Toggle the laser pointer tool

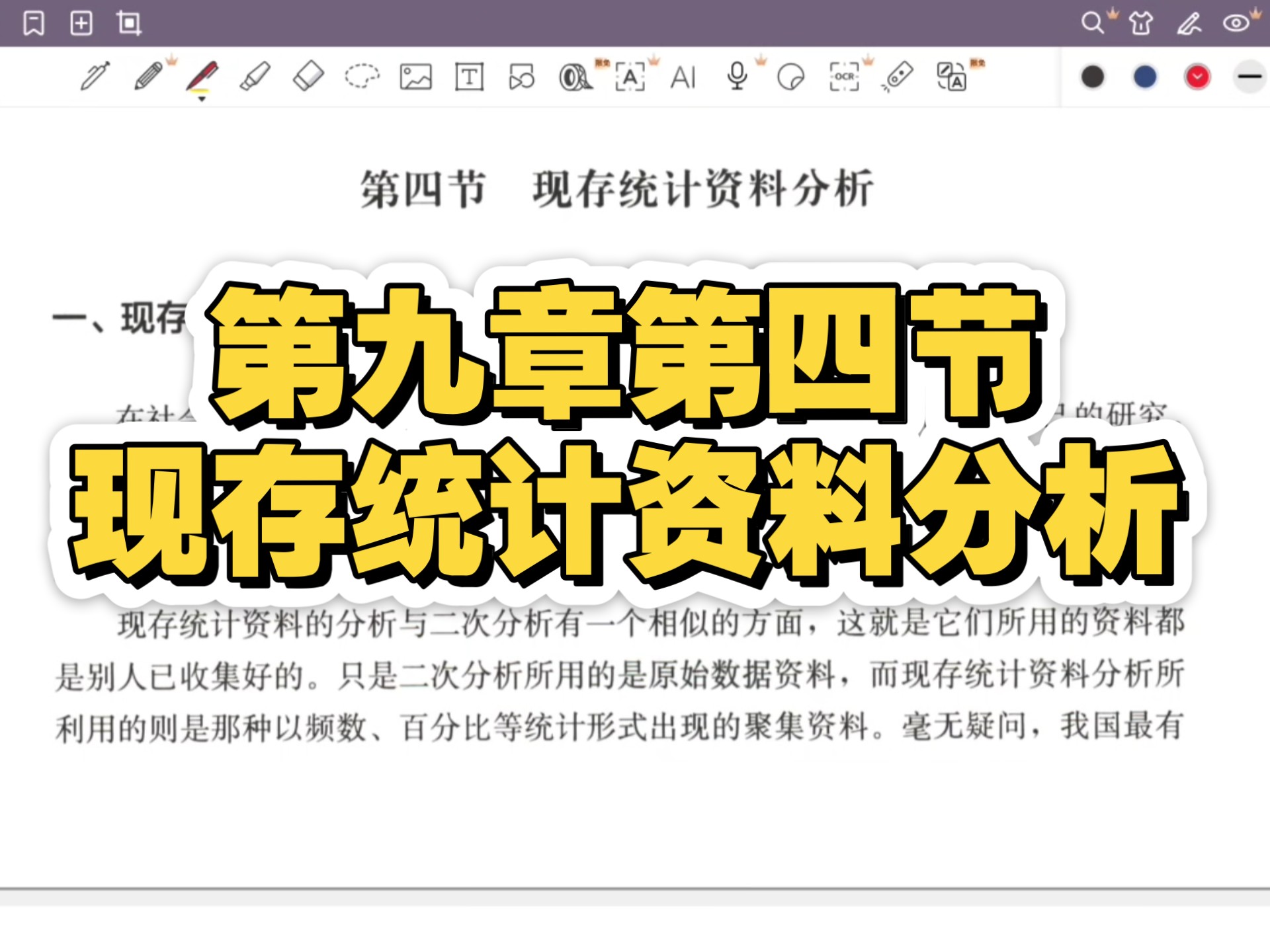[x=898, y=77]
